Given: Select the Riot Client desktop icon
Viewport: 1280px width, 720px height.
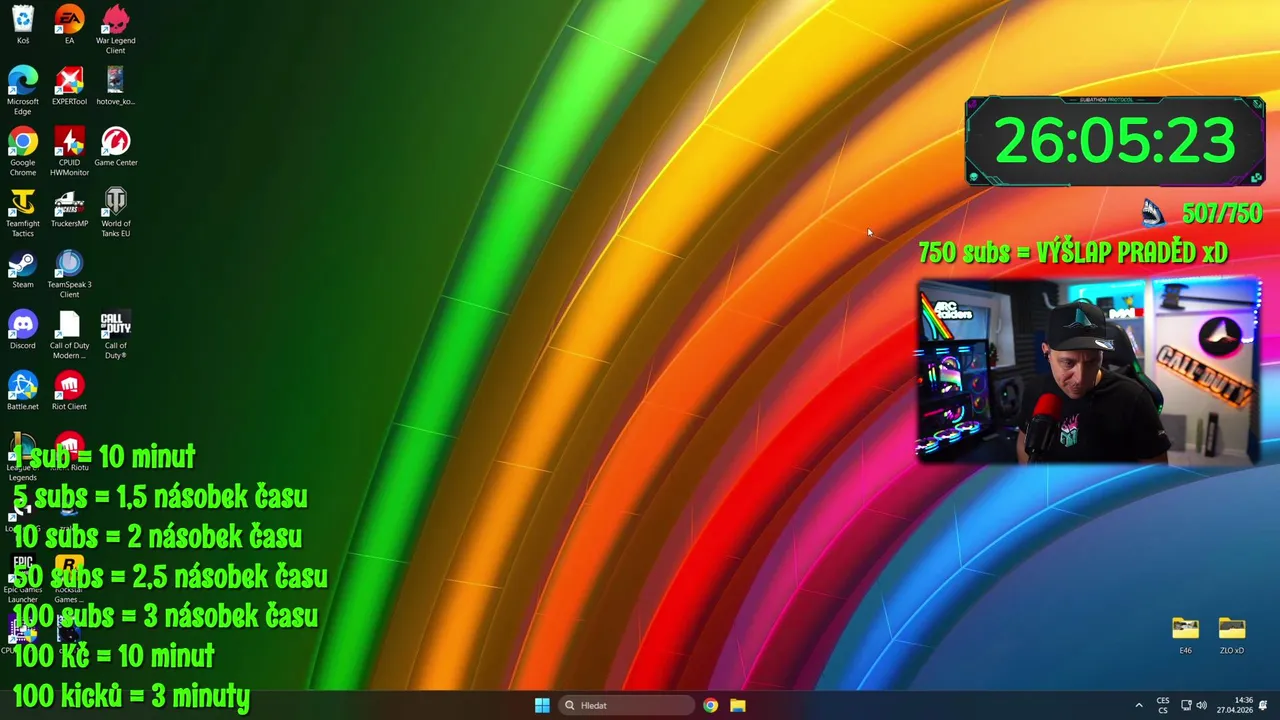Looking at the screenshot, I should (x=69, y=391).
